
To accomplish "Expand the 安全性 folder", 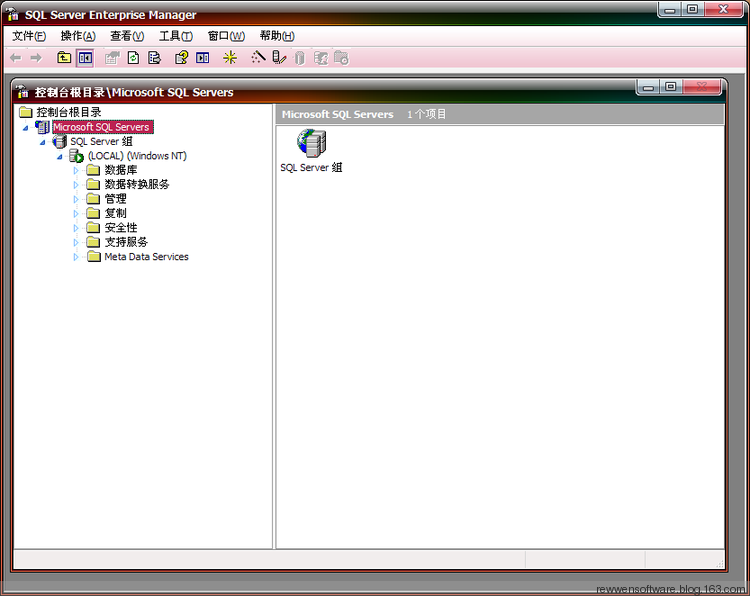I will [x=76, y=228].
